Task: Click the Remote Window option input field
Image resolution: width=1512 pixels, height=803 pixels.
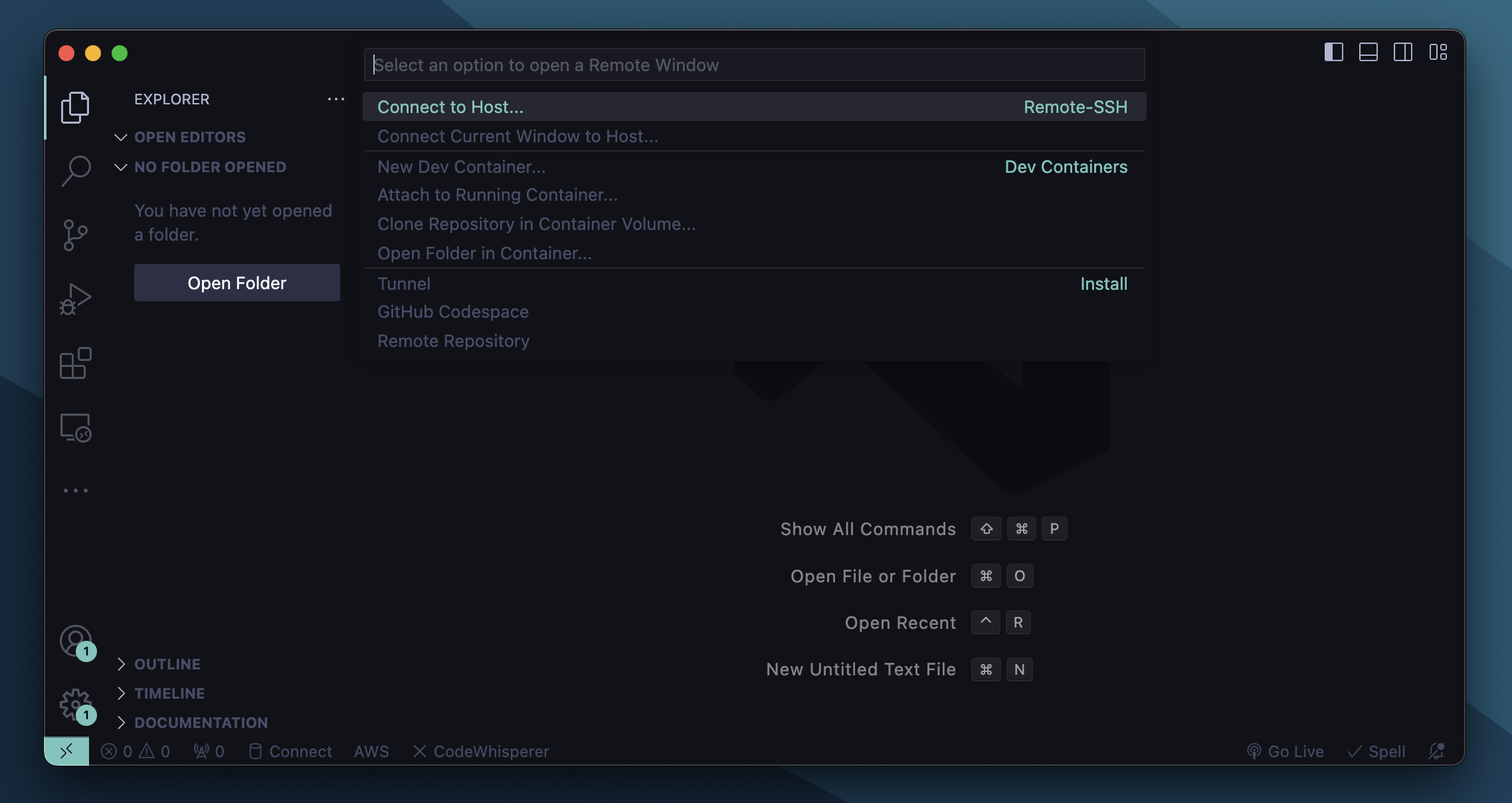Action: (x=753, y=64)
